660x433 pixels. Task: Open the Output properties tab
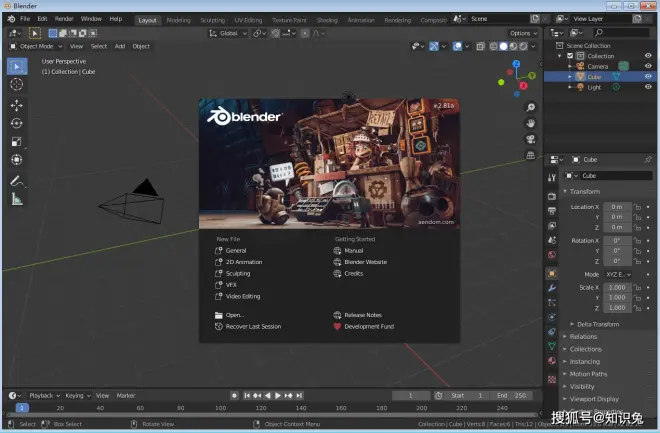(552, 210)
